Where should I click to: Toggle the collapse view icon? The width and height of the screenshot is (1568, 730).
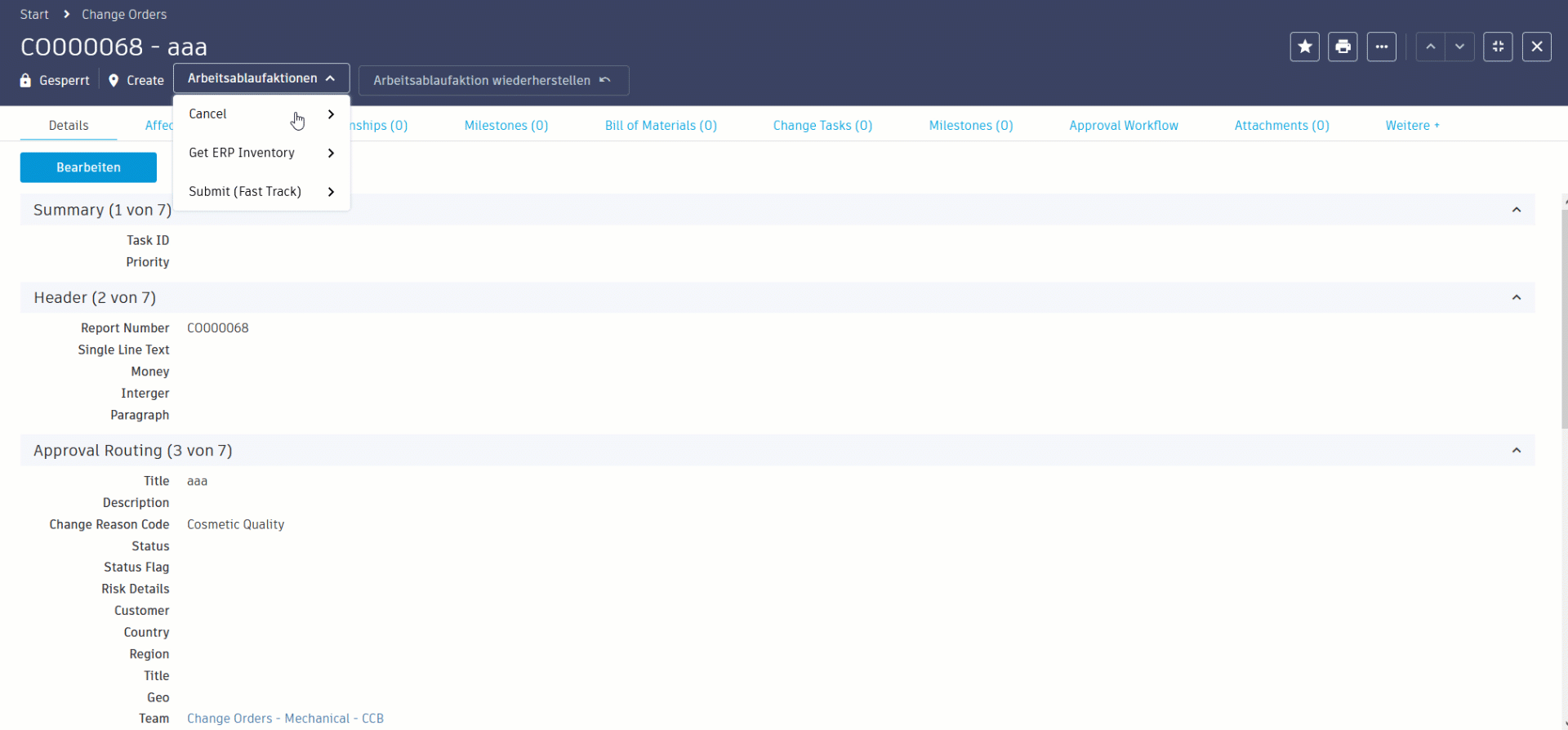tap(1498, 47)
